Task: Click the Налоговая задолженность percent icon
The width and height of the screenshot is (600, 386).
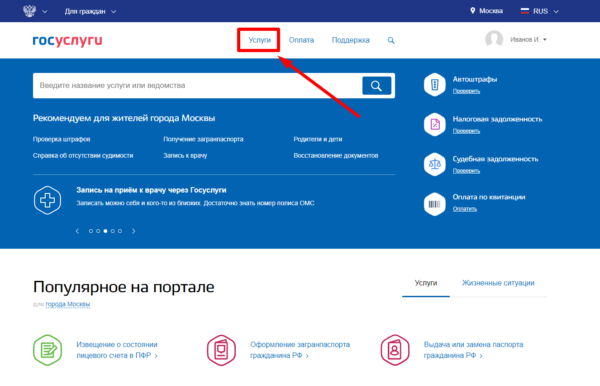Action: pyautogui.click(x=435, y=124)
